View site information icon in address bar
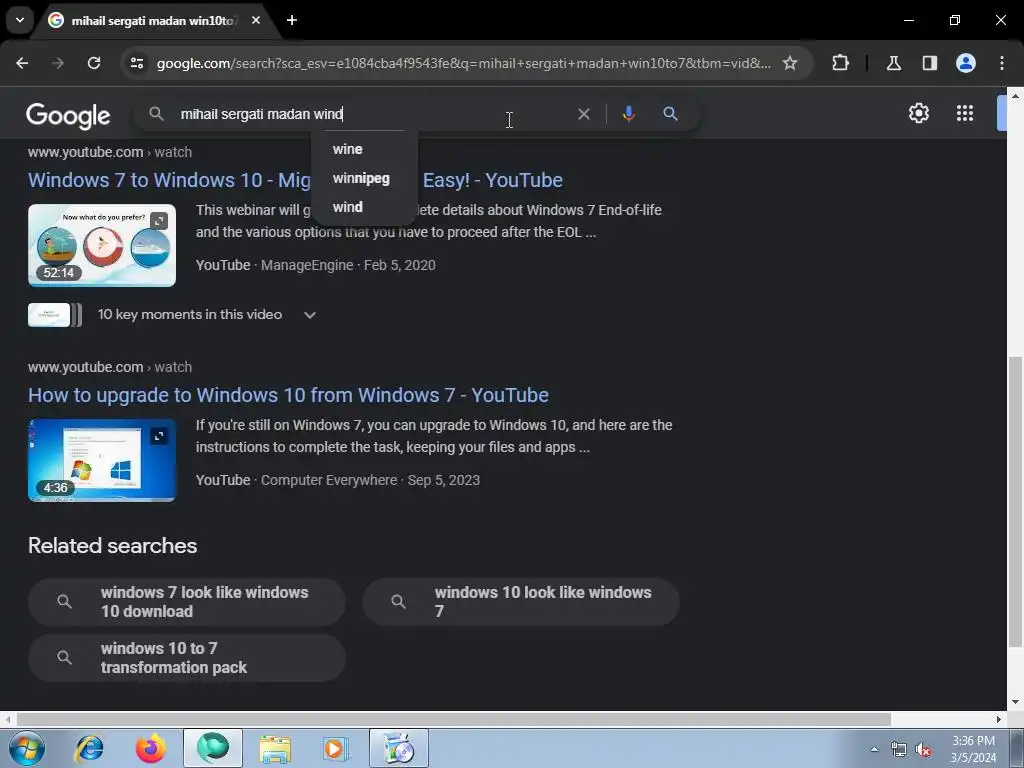 [x=137, y=63]
